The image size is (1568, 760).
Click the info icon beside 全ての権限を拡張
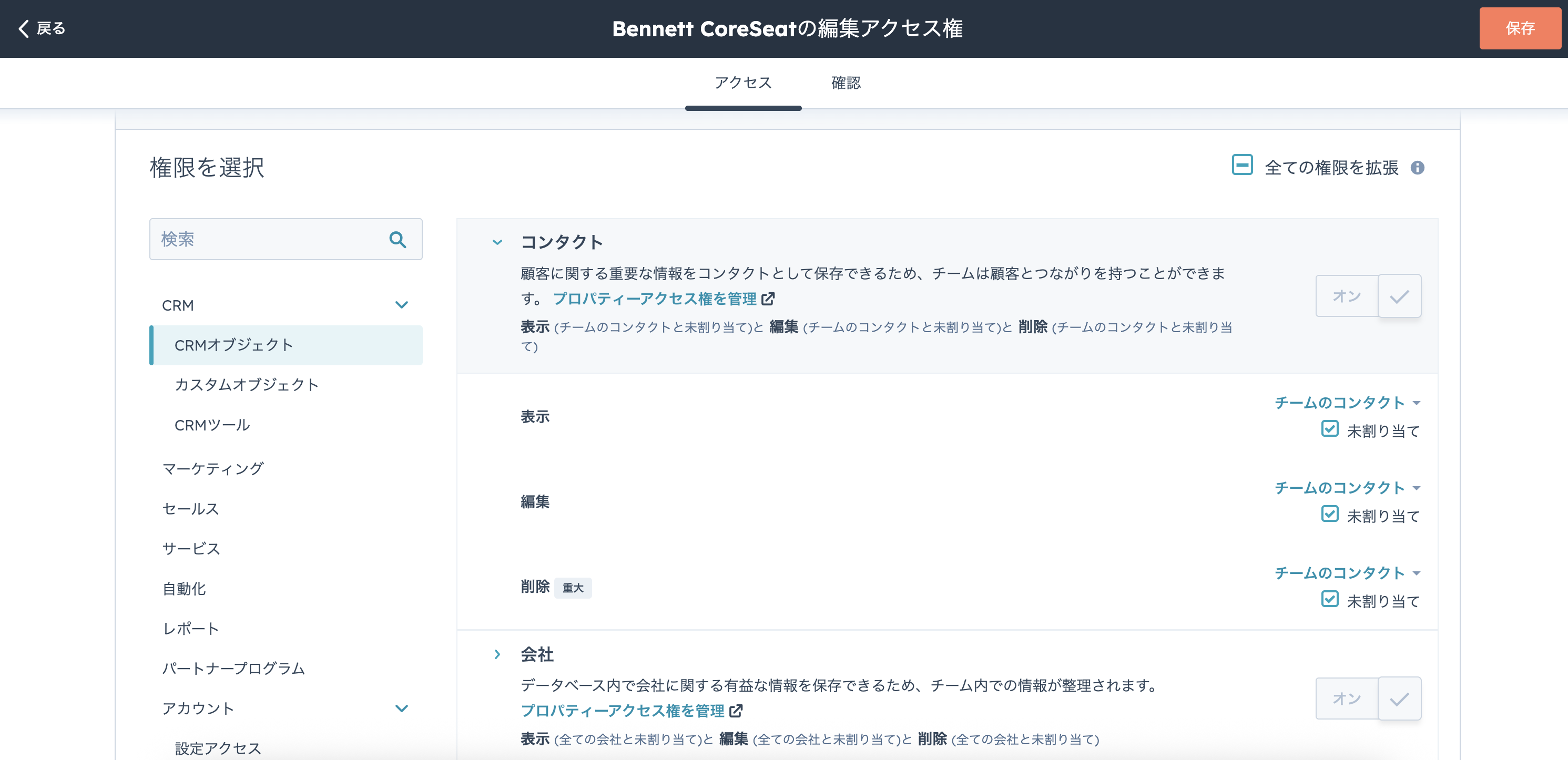[1418, 168]
